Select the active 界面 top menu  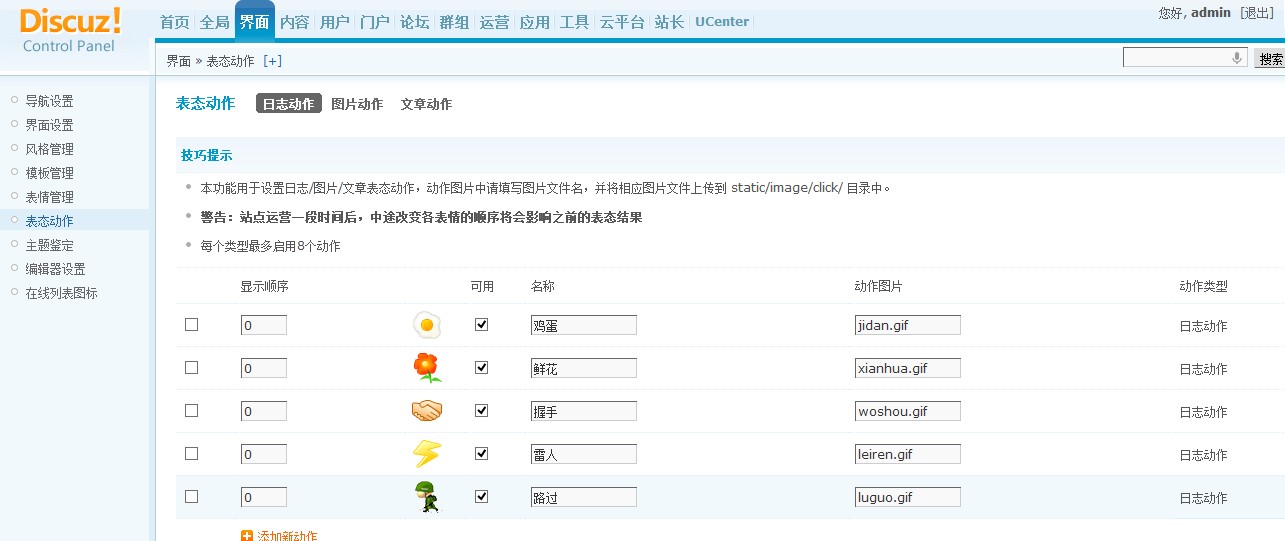click(255, 22)
